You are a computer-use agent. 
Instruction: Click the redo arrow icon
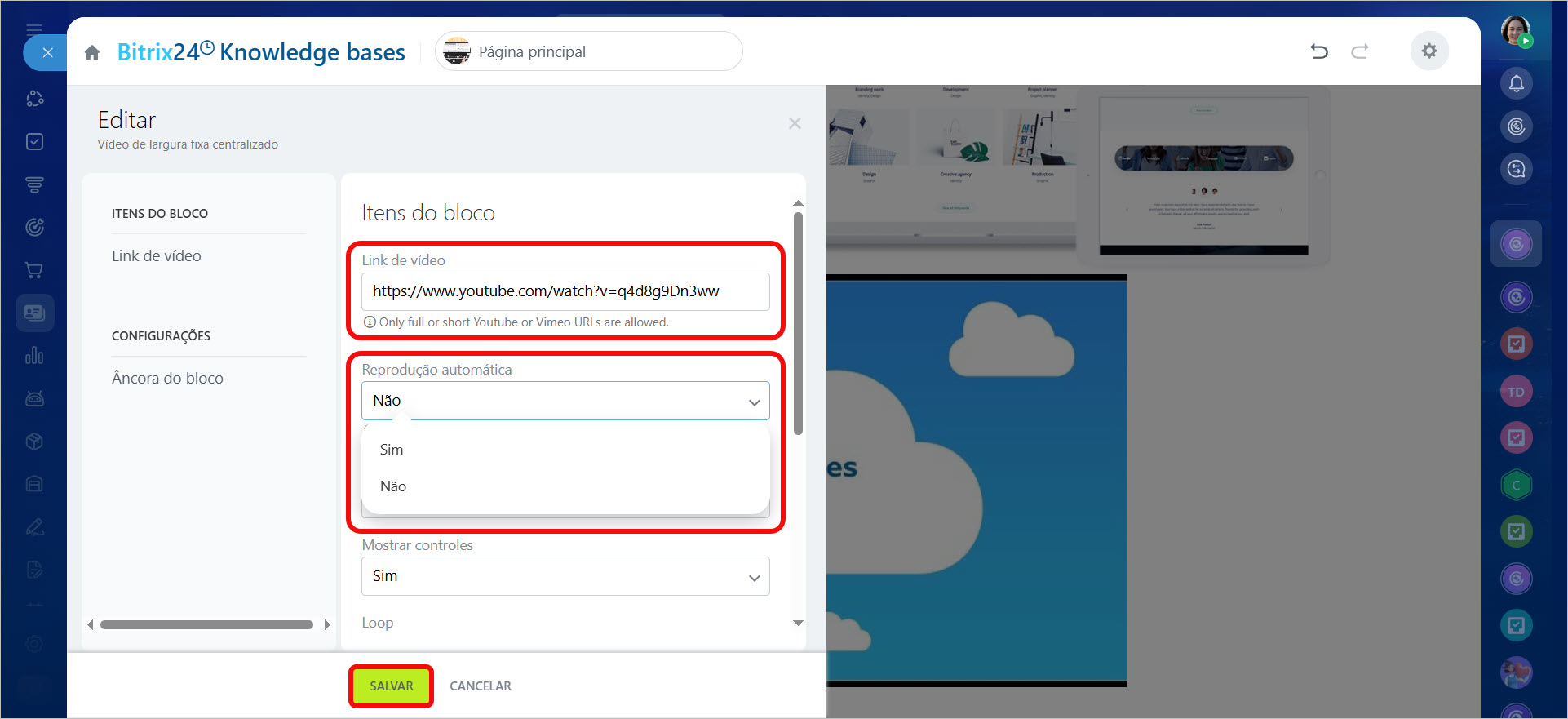(x=1359, y=51)
